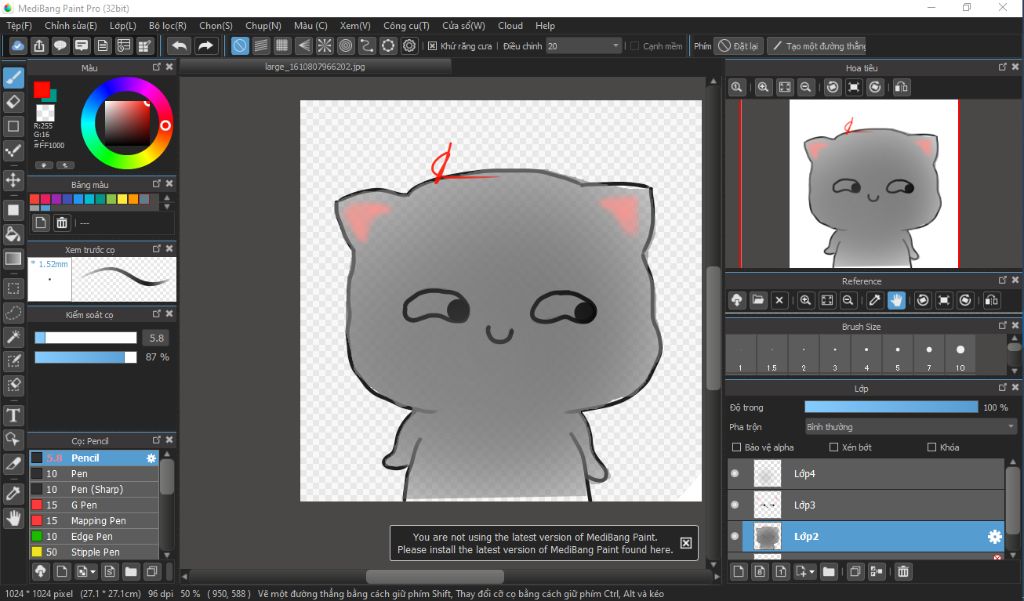Enable grid (crisscross) snap
Image resolution: width=1024 pixels, height=601 pixels.
(281, 46)
